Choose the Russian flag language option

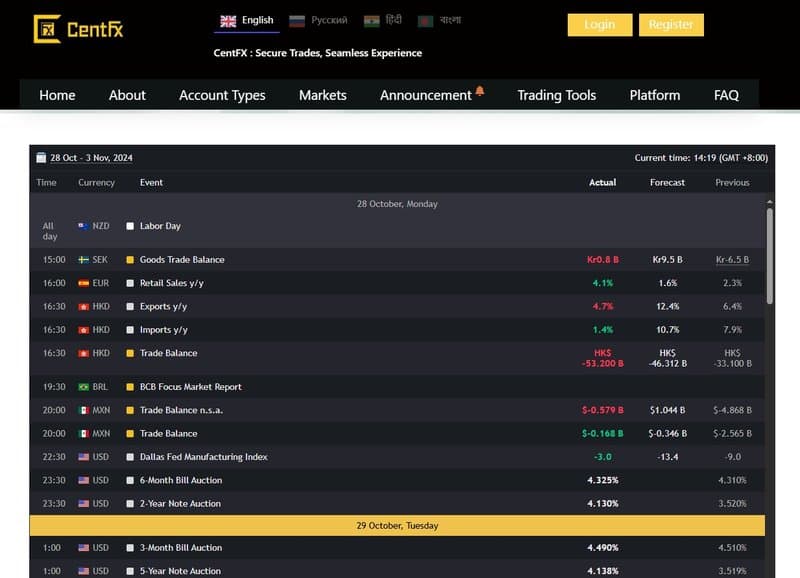(x=297, y=21)
